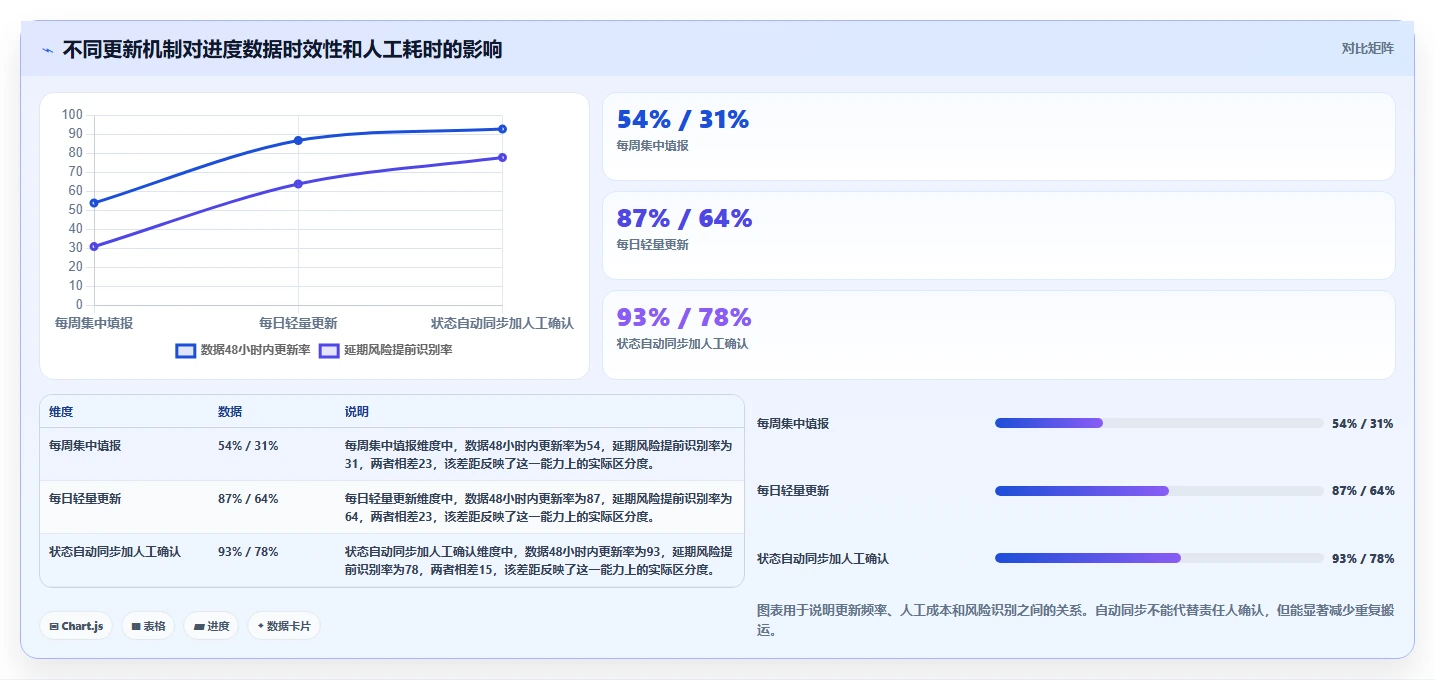Click the 每日轻量更新 description in 说明 column
The image size is (1435, 680).
click(538, 508)
